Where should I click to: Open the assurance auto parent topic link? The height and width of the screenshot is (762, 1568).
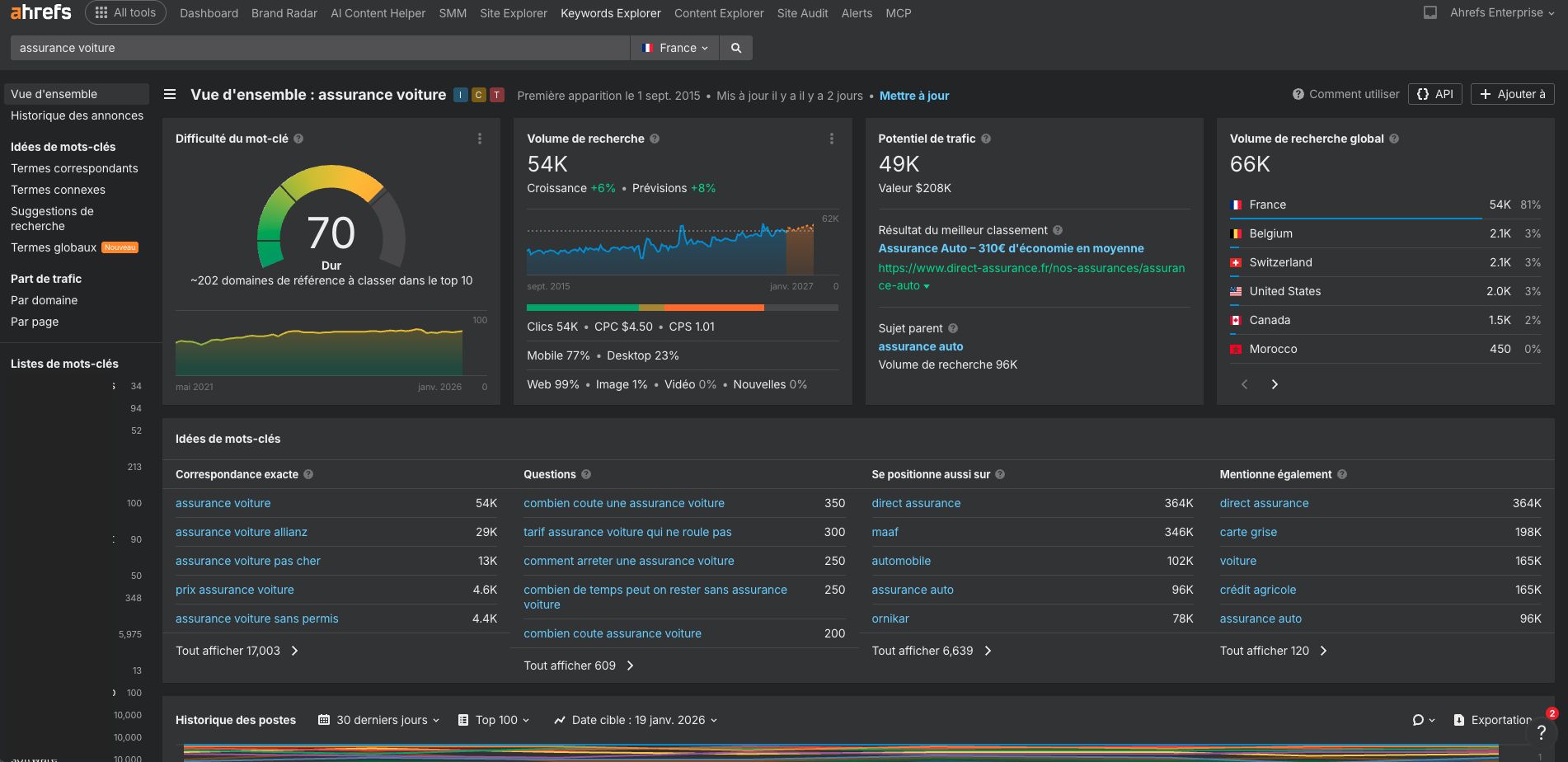click(920, 346)
